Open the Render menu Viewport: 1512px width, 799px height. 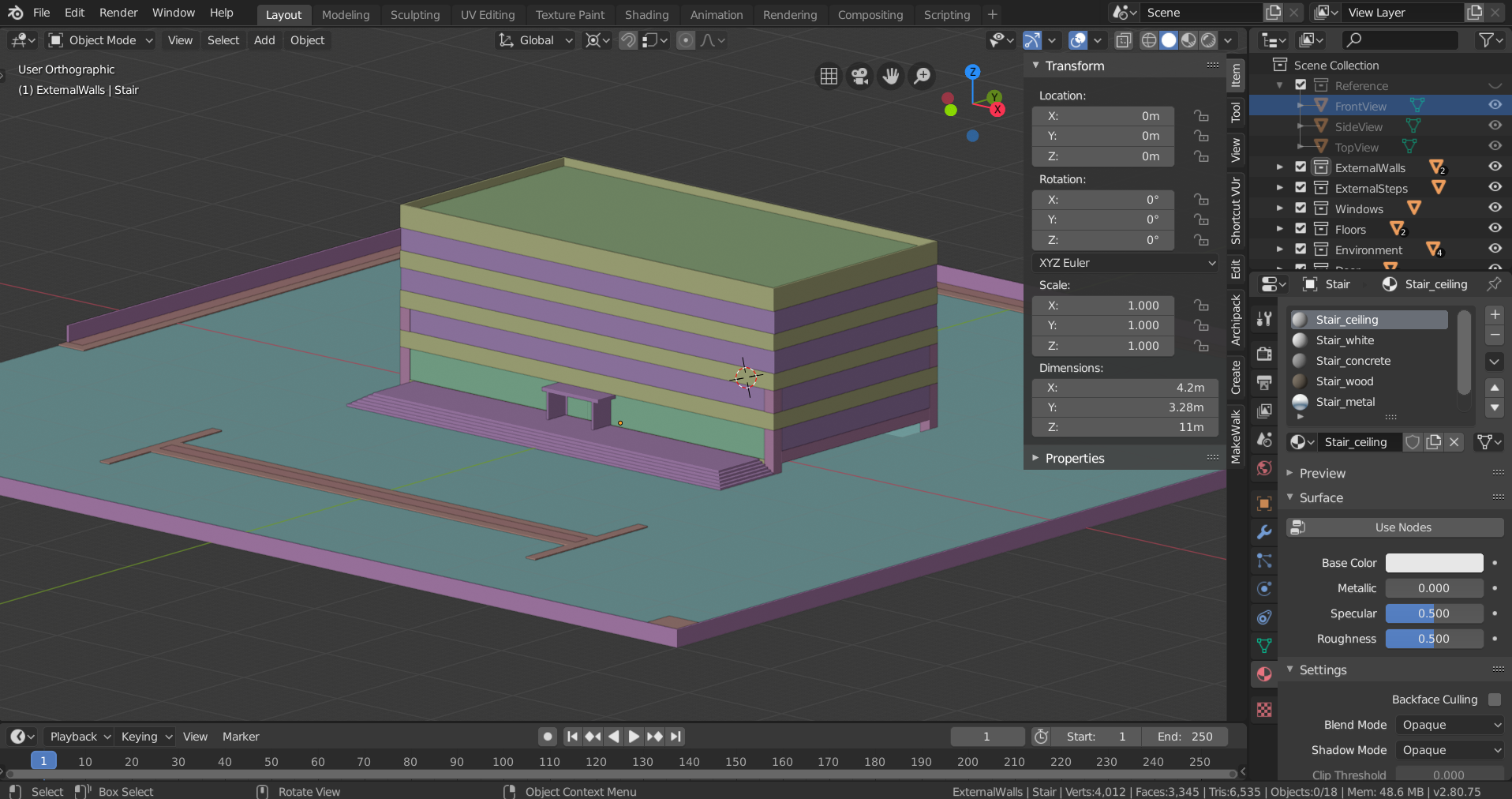coord(118,13)
